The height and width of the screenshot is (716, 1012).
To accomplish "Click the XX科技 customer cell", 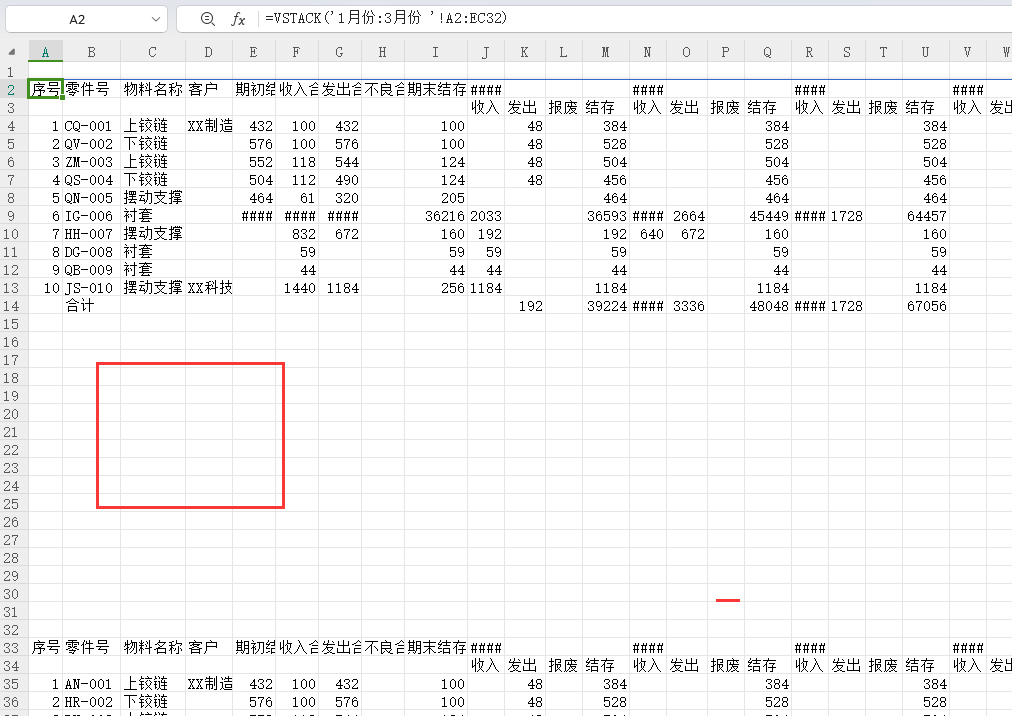I will point(209,288).
